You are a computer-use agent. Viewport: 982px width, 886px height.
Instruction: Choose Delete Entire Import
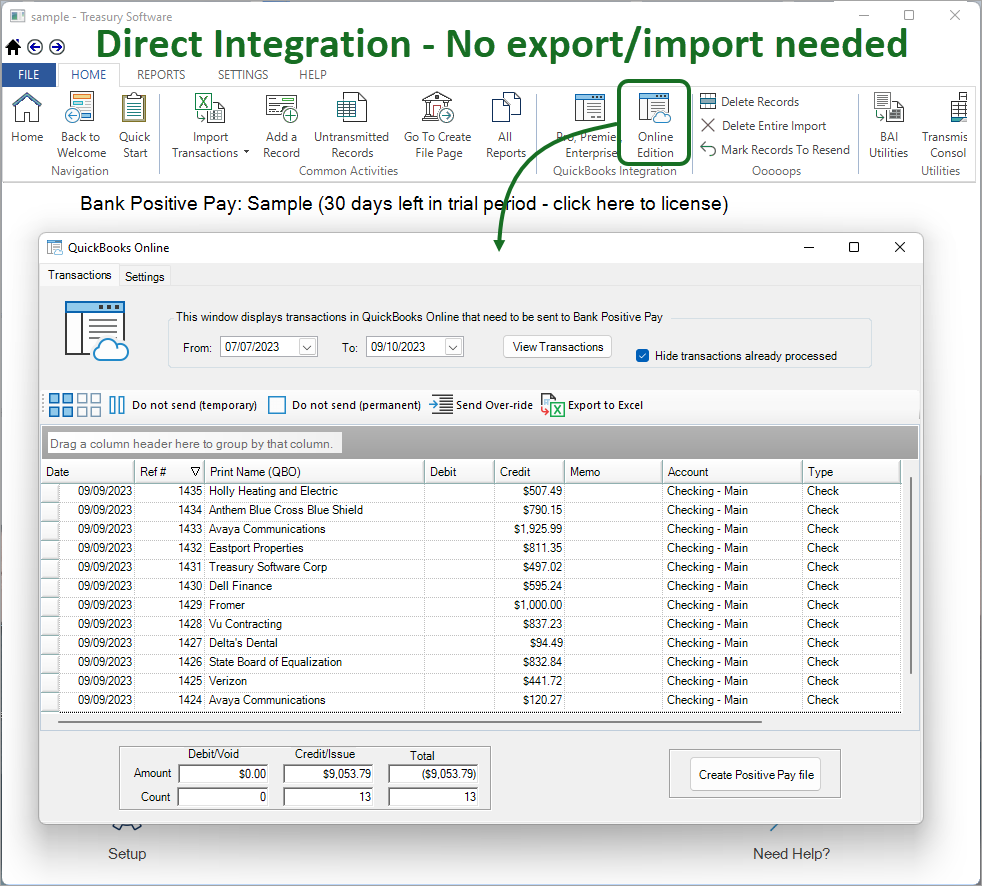763,126
